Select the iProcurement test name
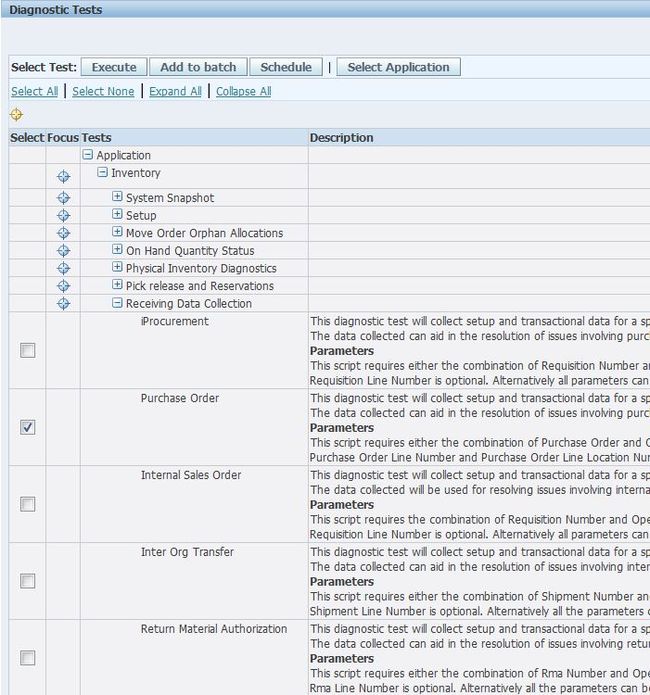The width and height of the screenshot is (650, 695). coord(175,321)
